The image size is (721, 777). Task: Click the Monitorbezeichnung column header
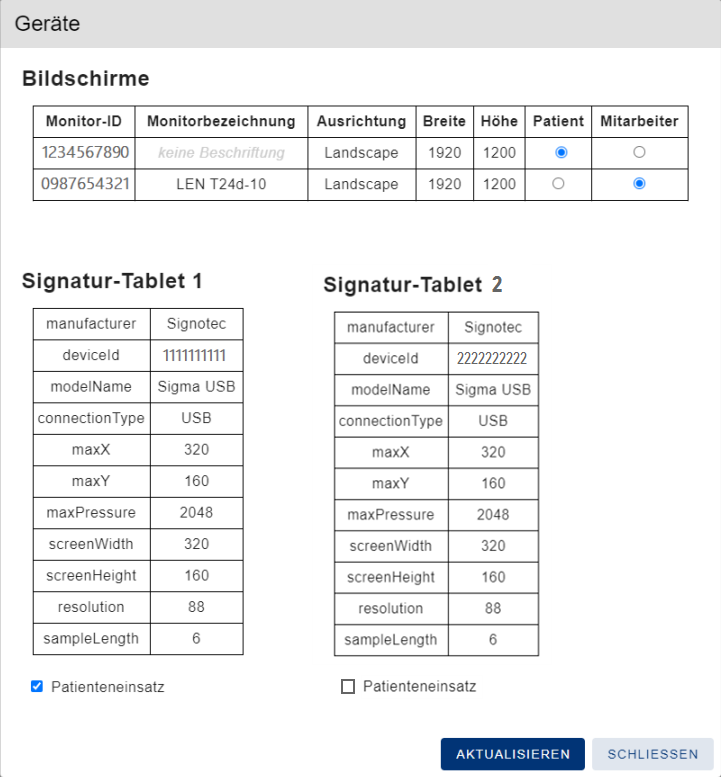(x=221, y=121)
